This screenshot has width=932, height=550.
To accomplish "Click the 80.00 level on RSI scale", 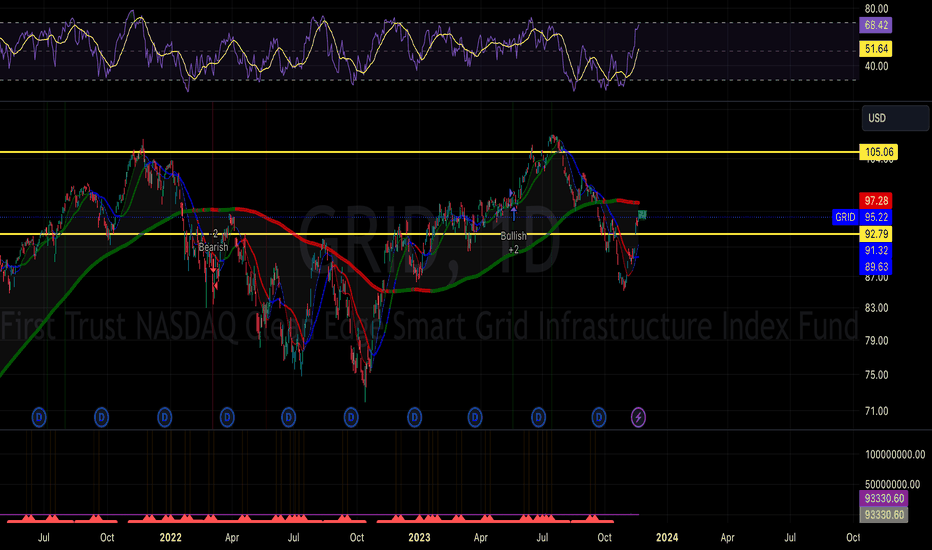I will [x=876, y=9].
